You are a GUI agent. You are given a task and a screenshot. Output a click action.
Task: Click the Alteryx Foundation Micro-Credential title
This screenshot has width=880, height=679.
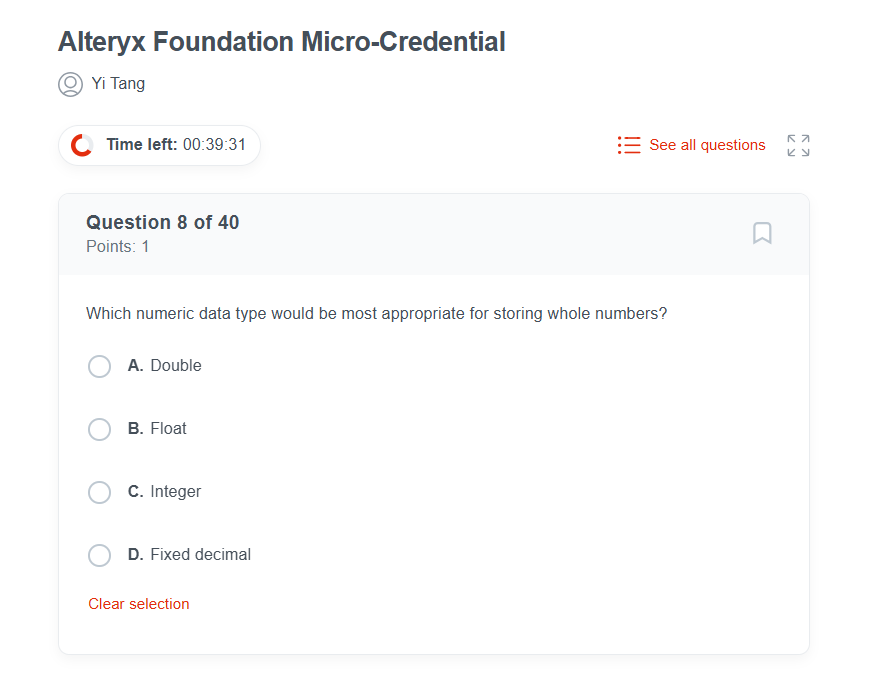pyautogui.click(x=282, y=42)
